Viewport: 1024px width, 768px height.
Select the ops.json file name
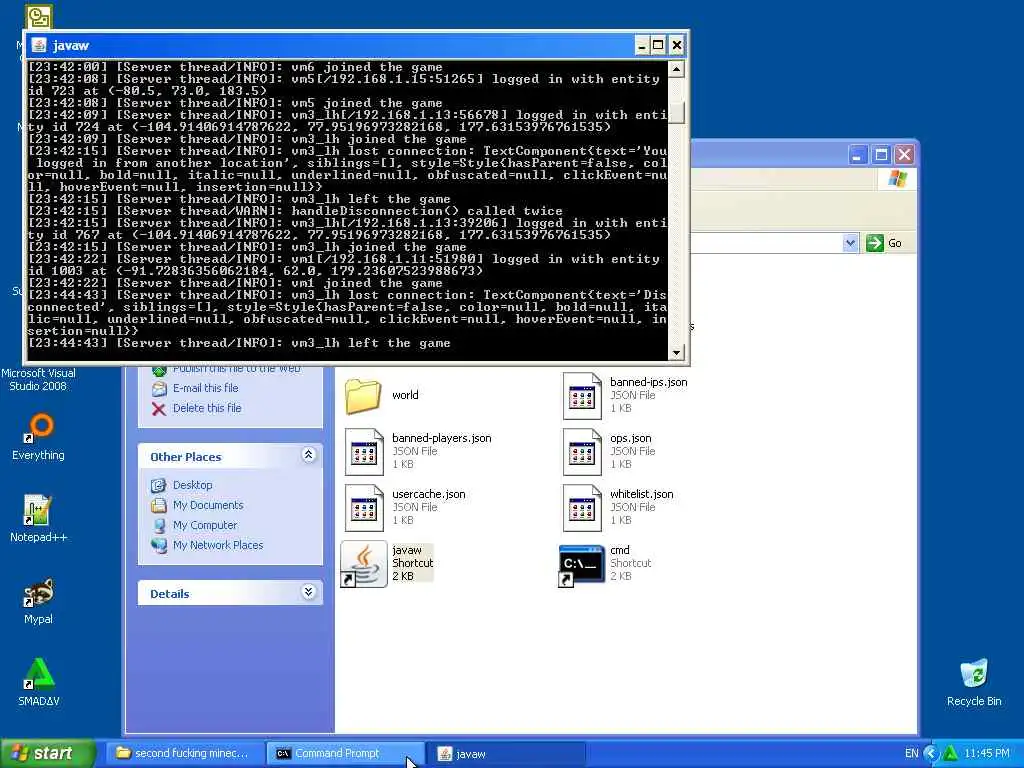point(630,438)
